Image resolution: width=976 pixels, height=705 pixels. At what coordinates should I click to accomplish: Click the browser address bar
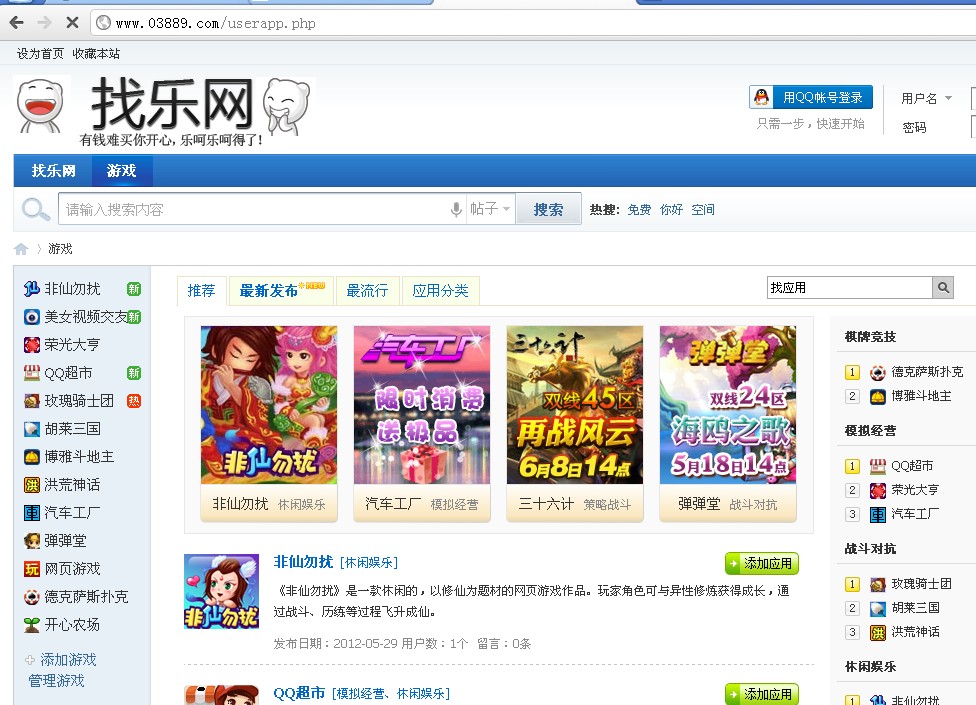click(x=535, y=23)
